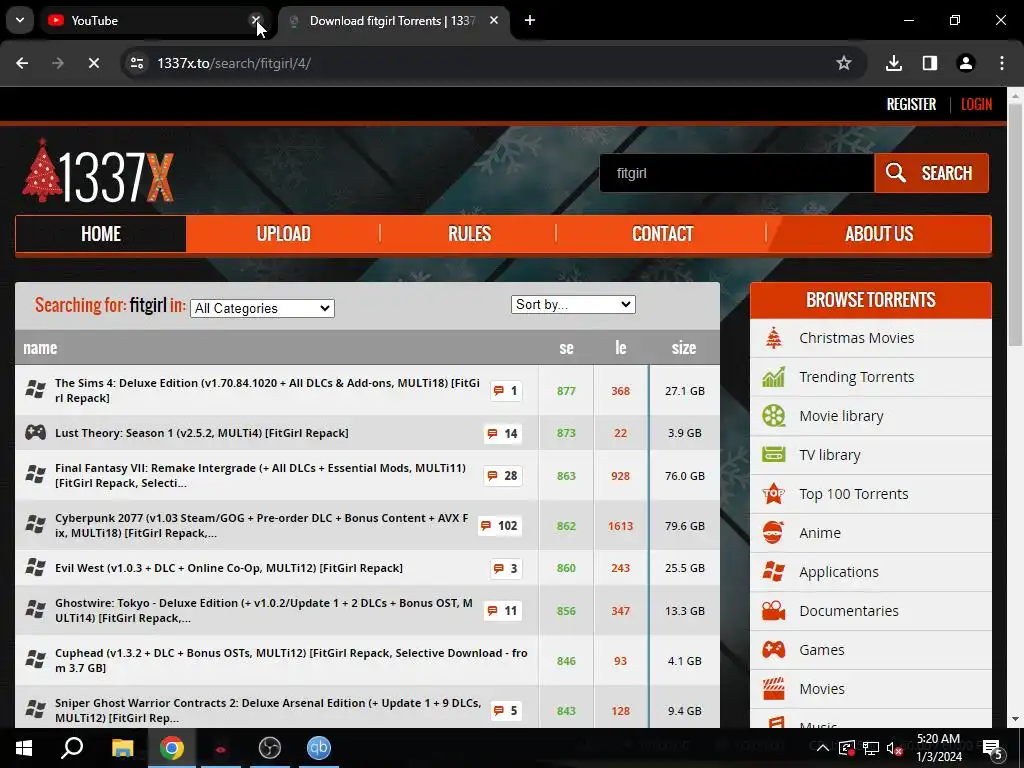Click the REGISTER link
The image size is (1024, 768).
[x=911, y=104]
